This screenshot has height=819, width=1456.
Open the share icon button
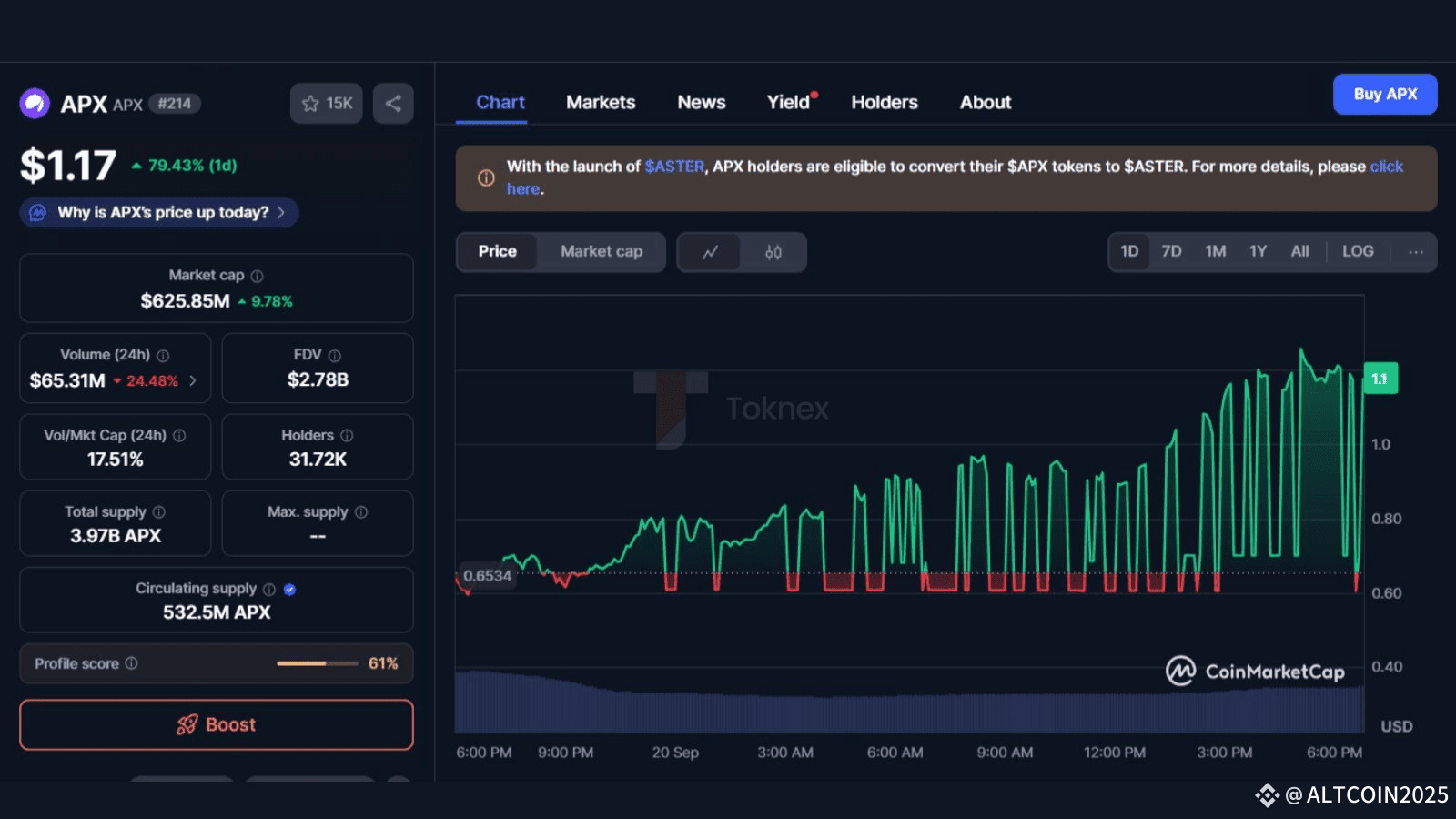coord(393,104)
